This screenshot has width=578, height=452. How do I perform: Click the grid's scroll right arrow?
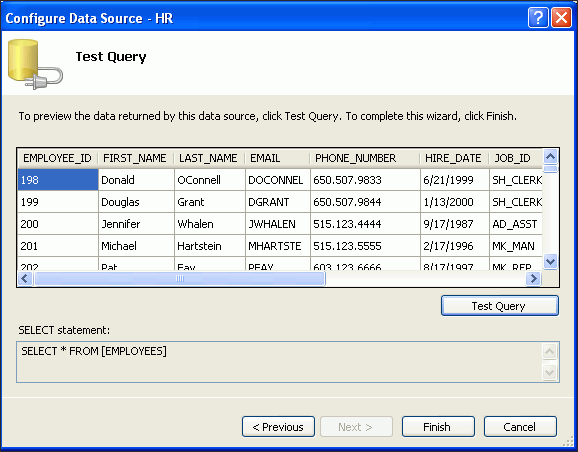point(533,278)
